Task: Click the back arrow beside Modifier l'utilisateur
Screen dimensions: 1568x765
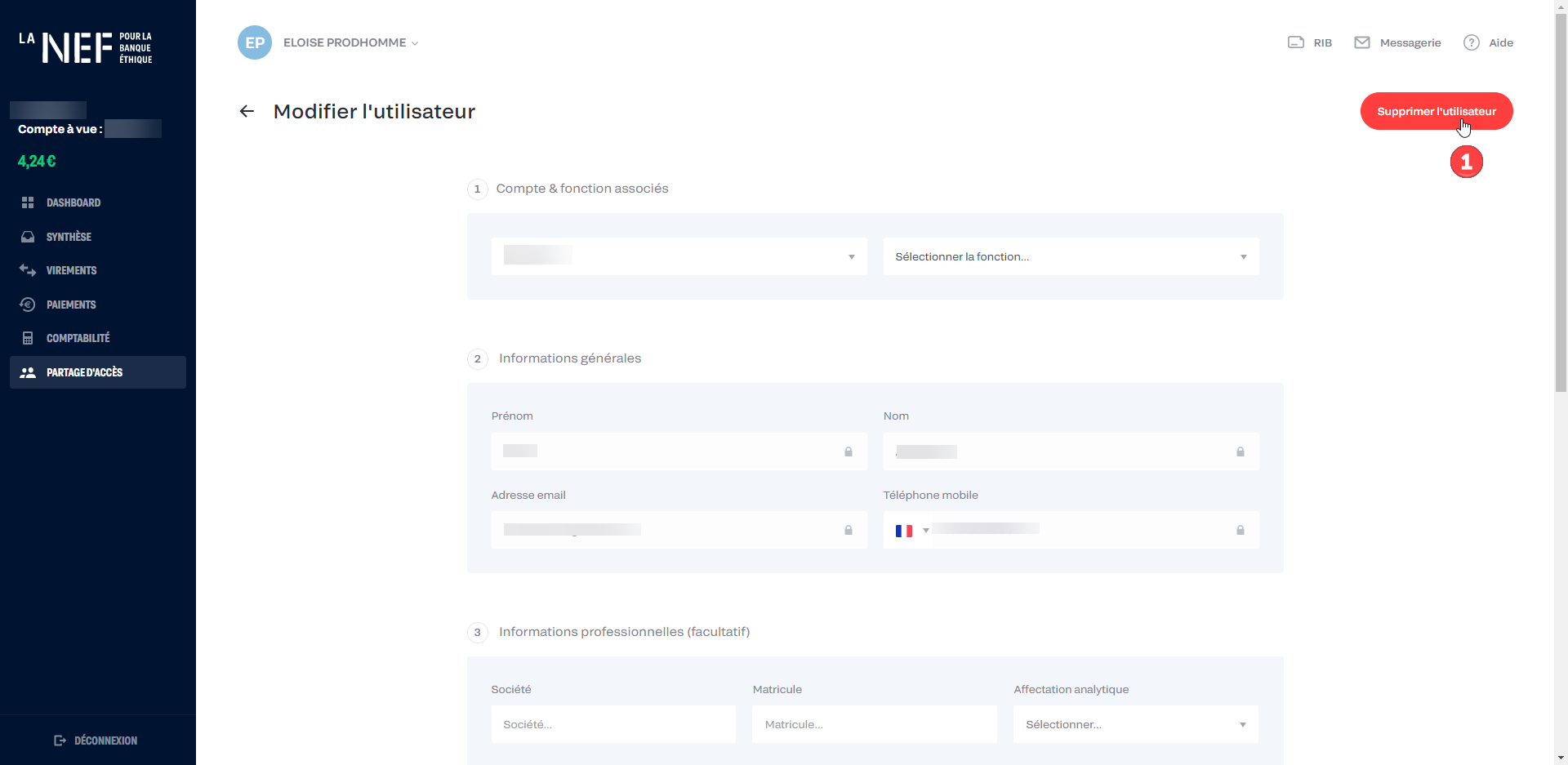Action: [x=247, y=111]
